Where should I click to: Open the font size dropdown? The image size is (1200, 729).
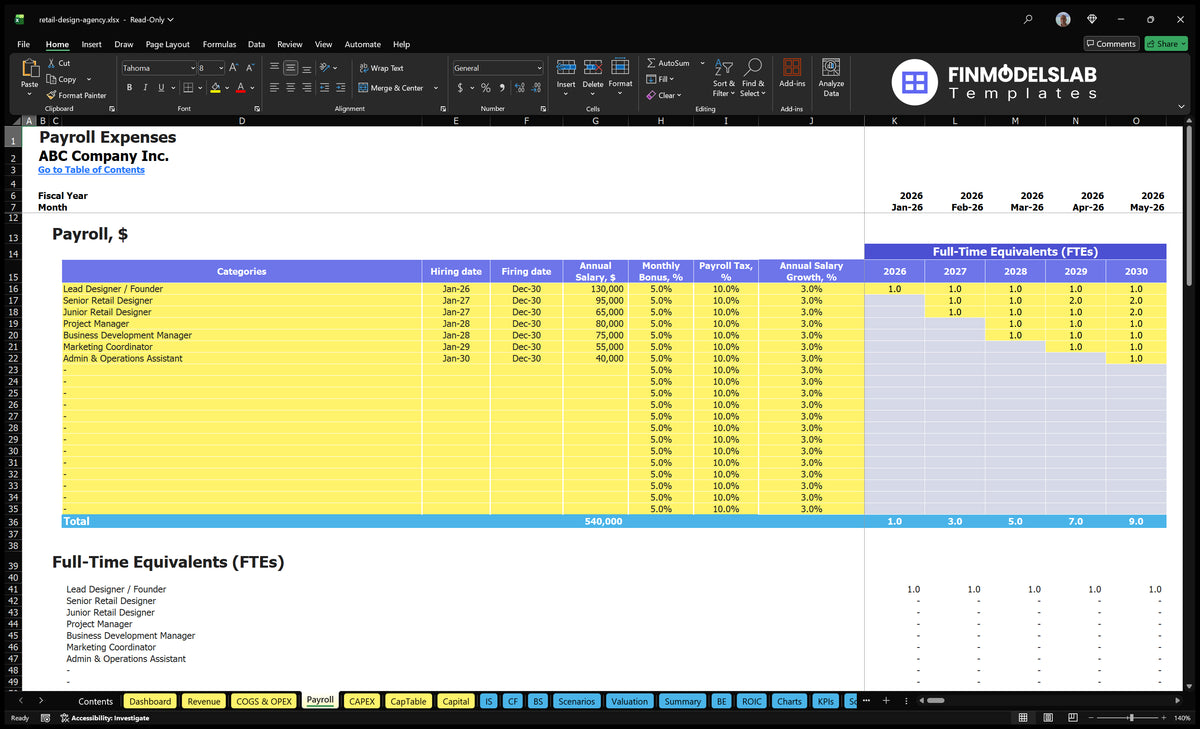tap(220, 68)
